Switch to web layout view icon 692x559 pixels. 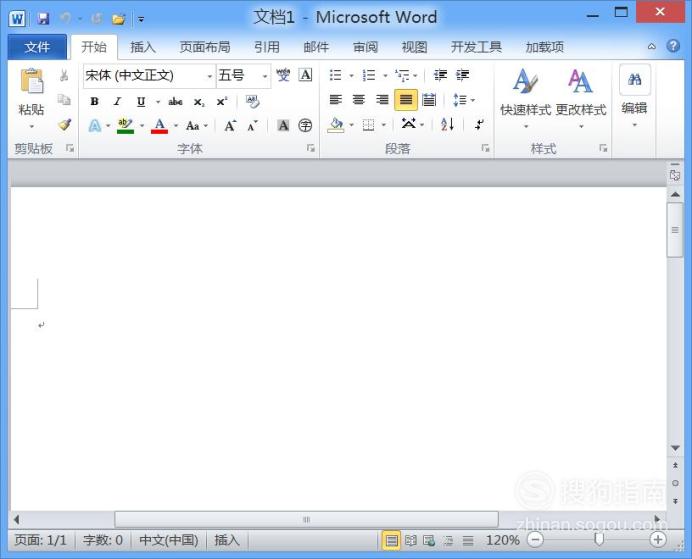coord(429,540)
